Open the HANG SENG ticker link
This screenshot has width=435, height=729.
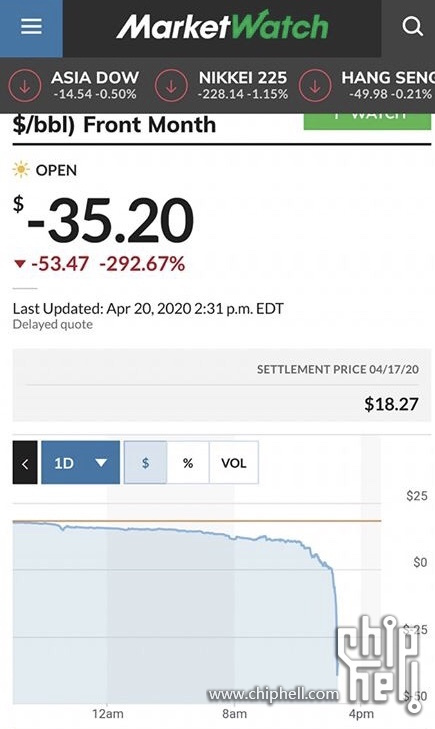(x=388, y=85)
